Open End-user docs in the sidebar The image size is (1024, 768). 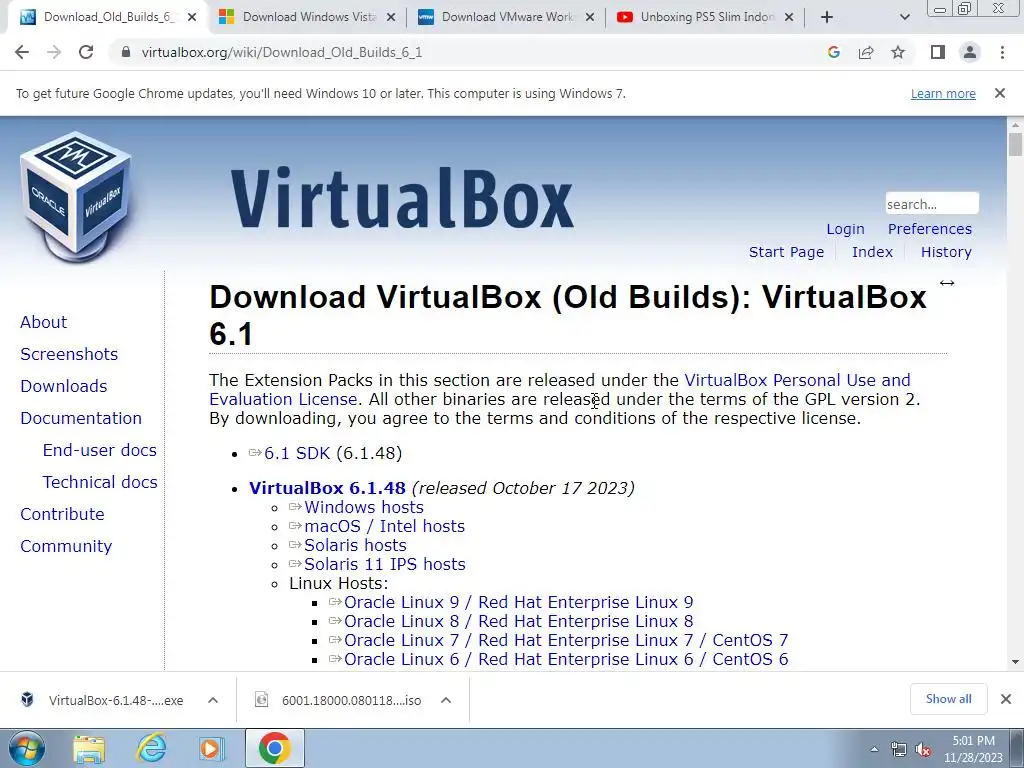(x=99, y=450)
